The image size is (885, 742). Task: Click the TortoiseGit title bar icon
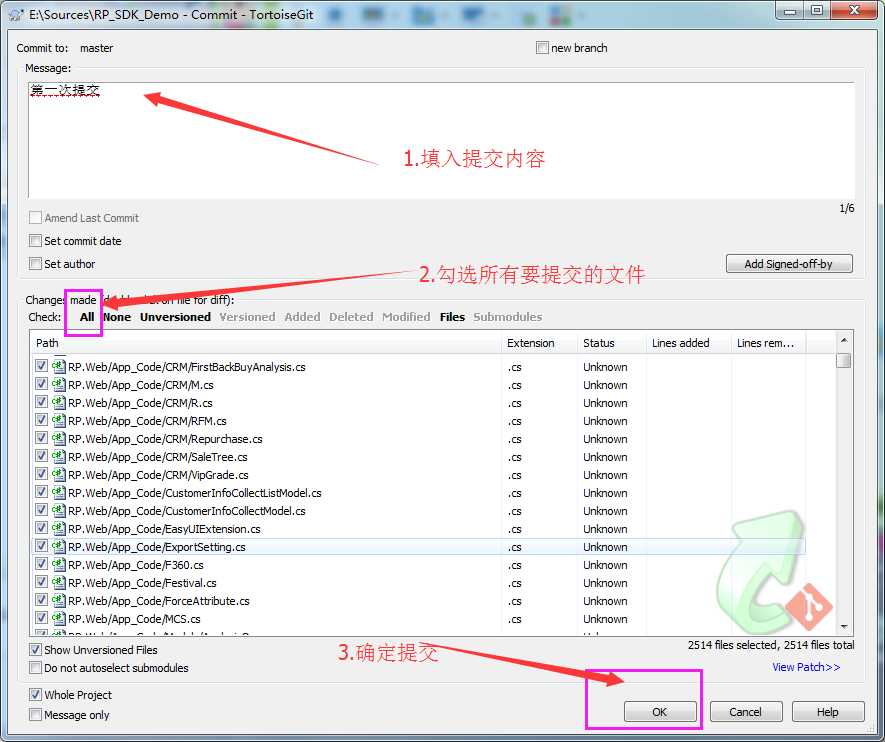[x=16, y=15]
